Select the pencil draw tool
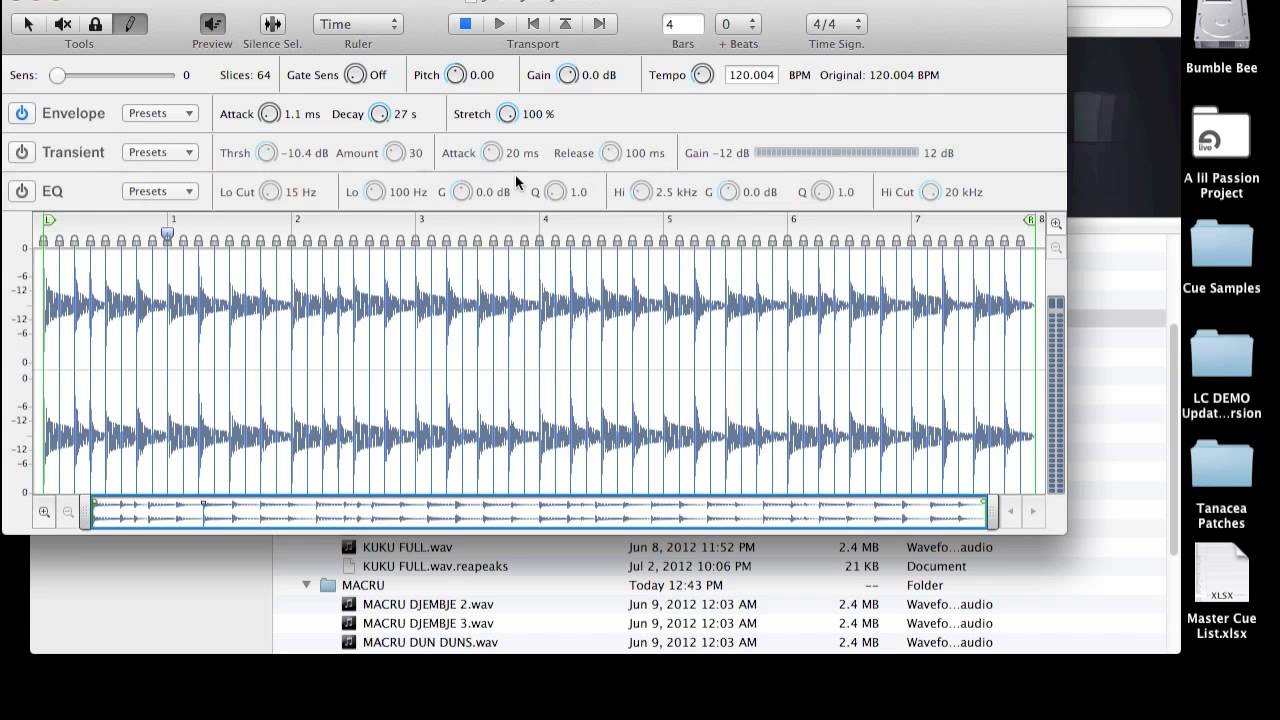Image resolution: width=1280 pixels, height=720 pixels. 129,24
